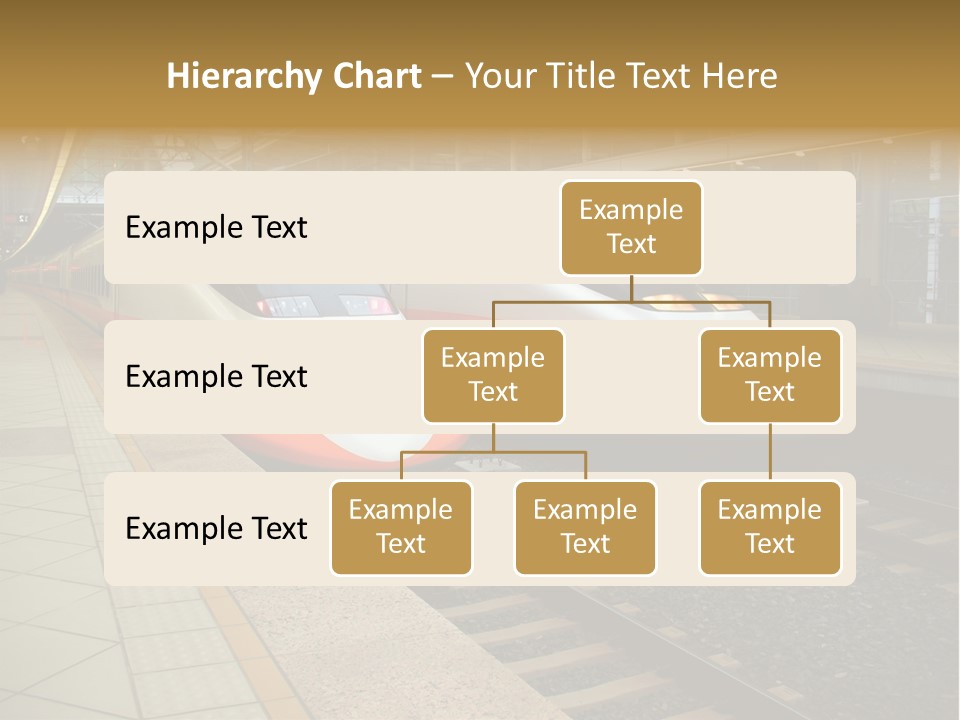Screen dimensions: 960x720
Task: Click the leftmost box in the bottom row
Action: pyautogui.click(x=401, y=527)
